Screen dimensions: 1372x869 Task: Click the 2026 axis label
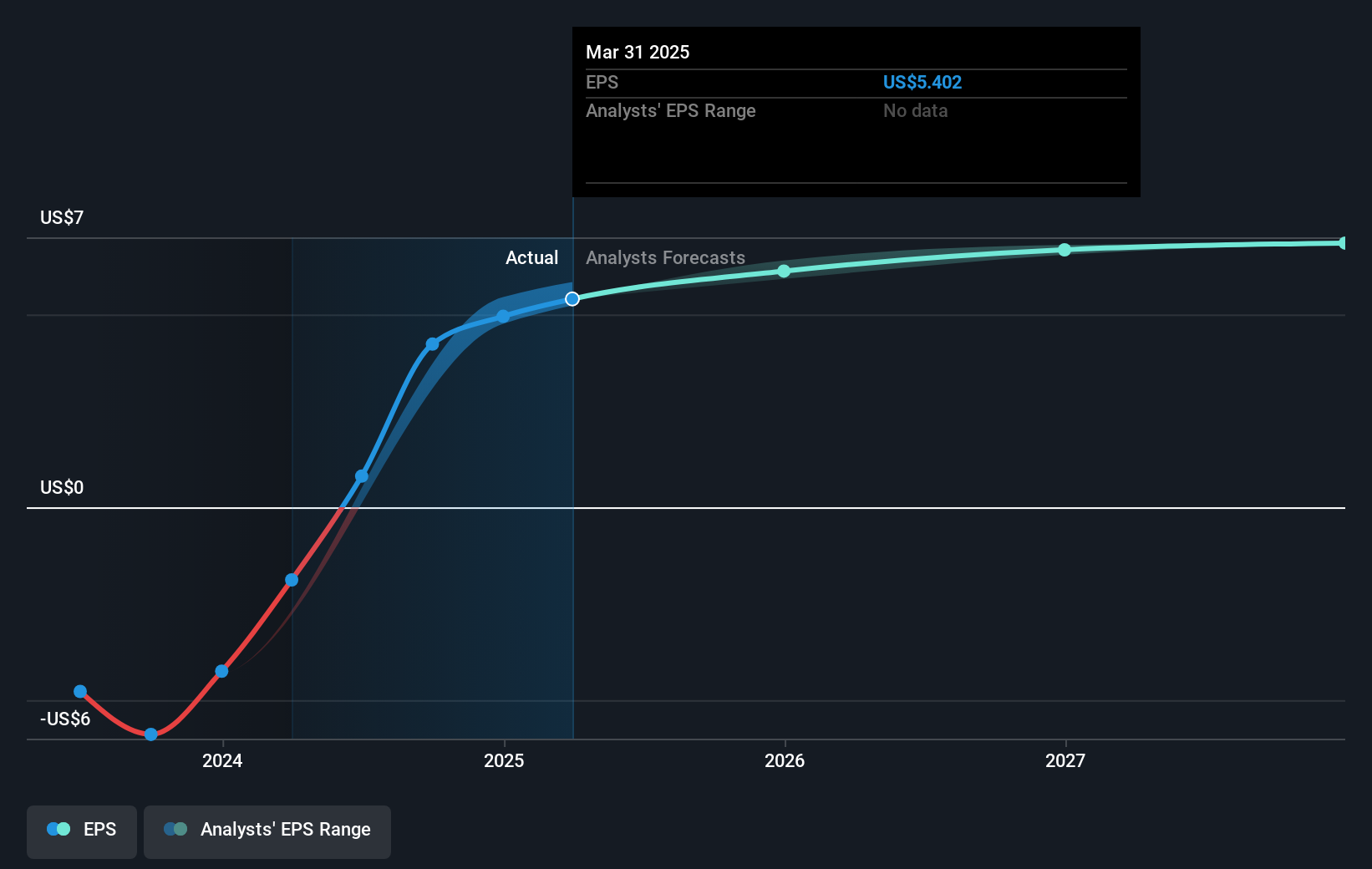pyautogui.click(x=785, y=760)
